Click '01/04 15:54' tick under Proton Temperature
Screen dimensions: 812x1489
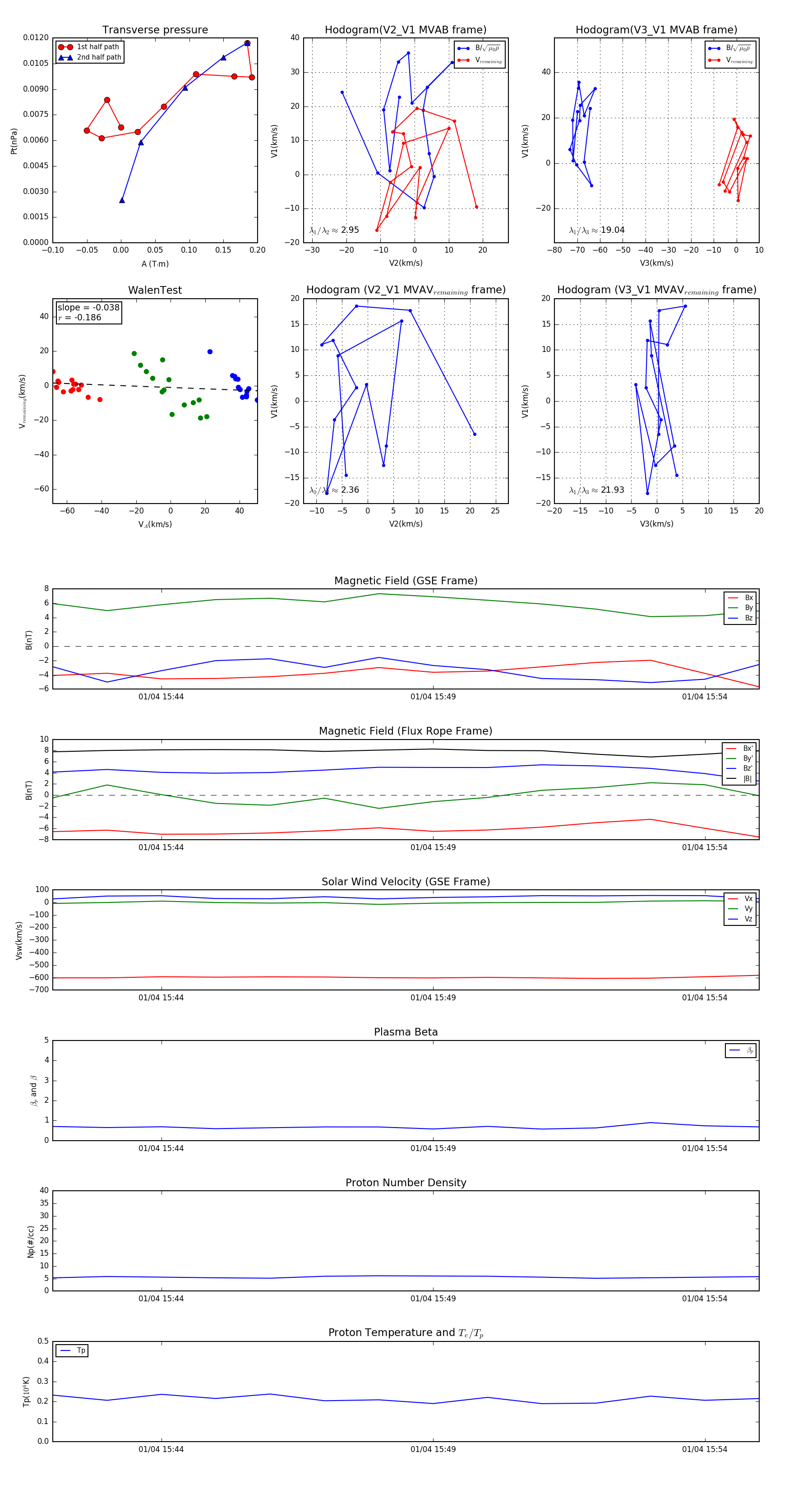click(705, 1449)
